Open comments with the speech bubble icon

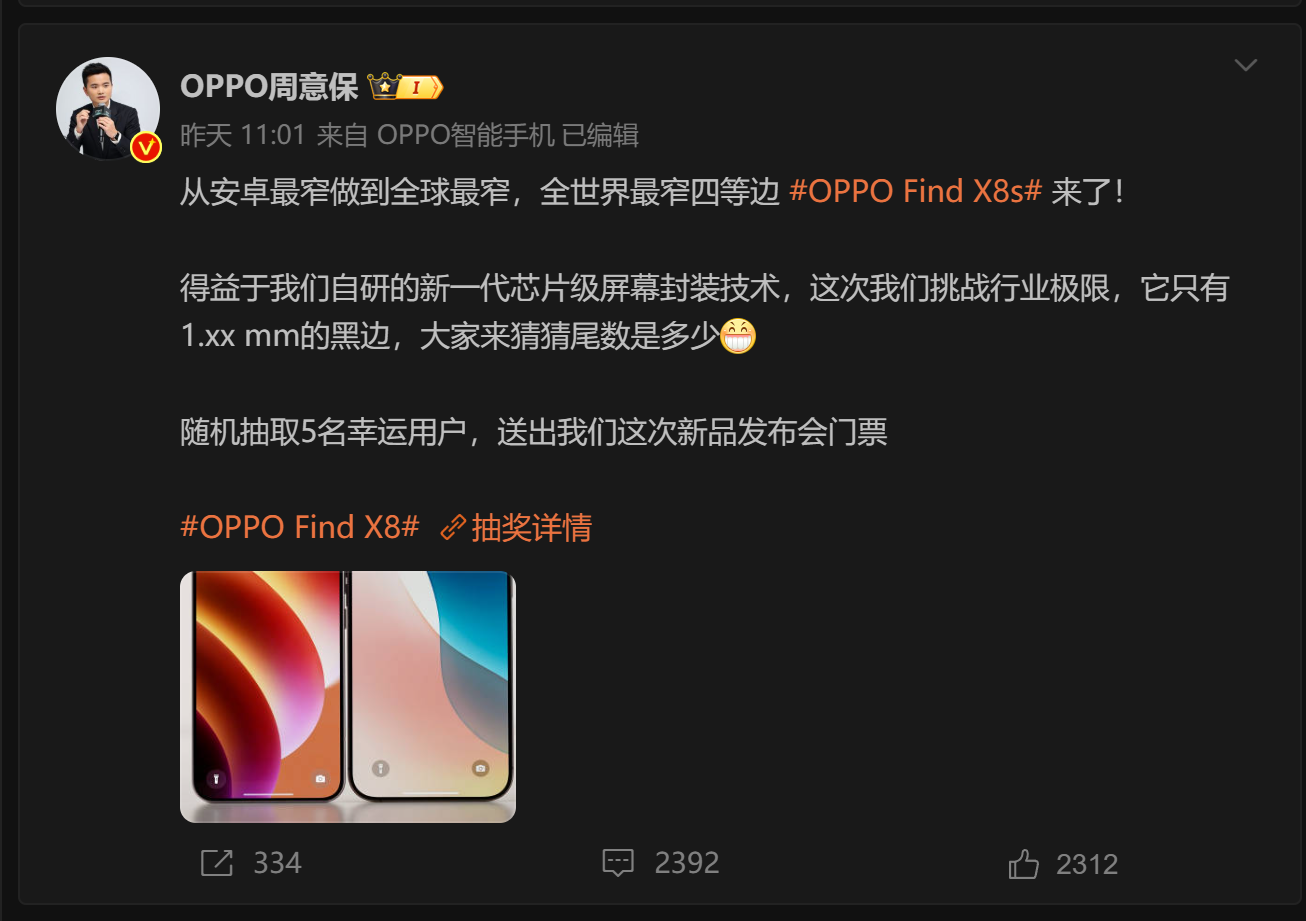[x=618, y=863]
